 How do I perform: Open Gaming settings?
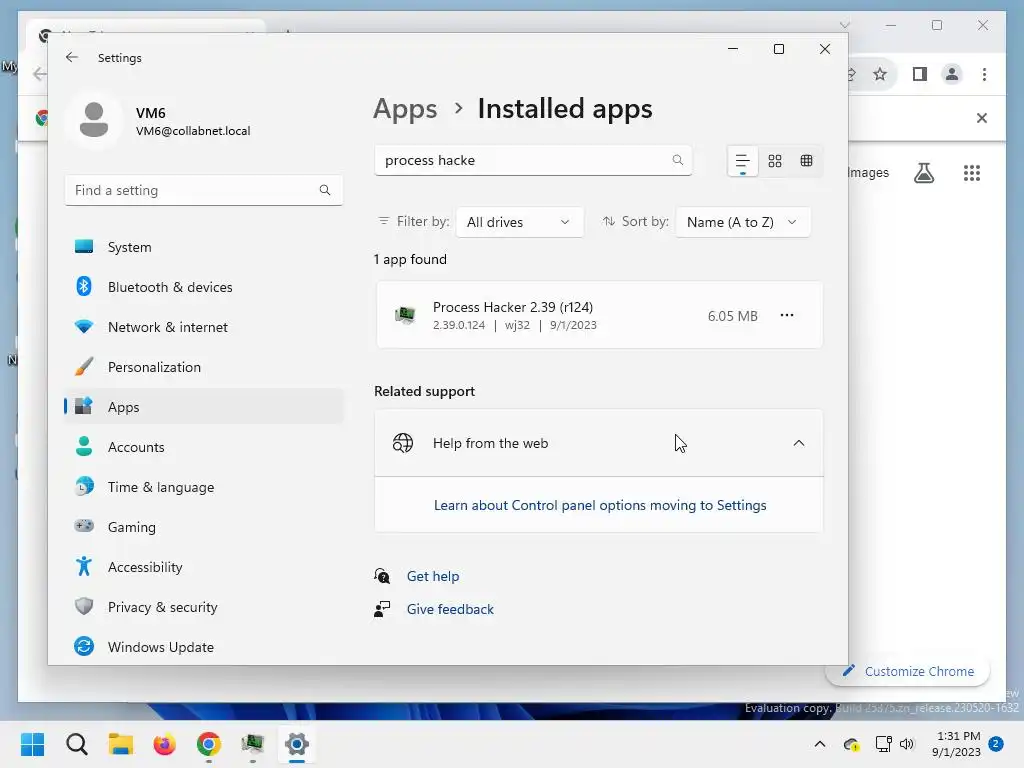(204, 527)
